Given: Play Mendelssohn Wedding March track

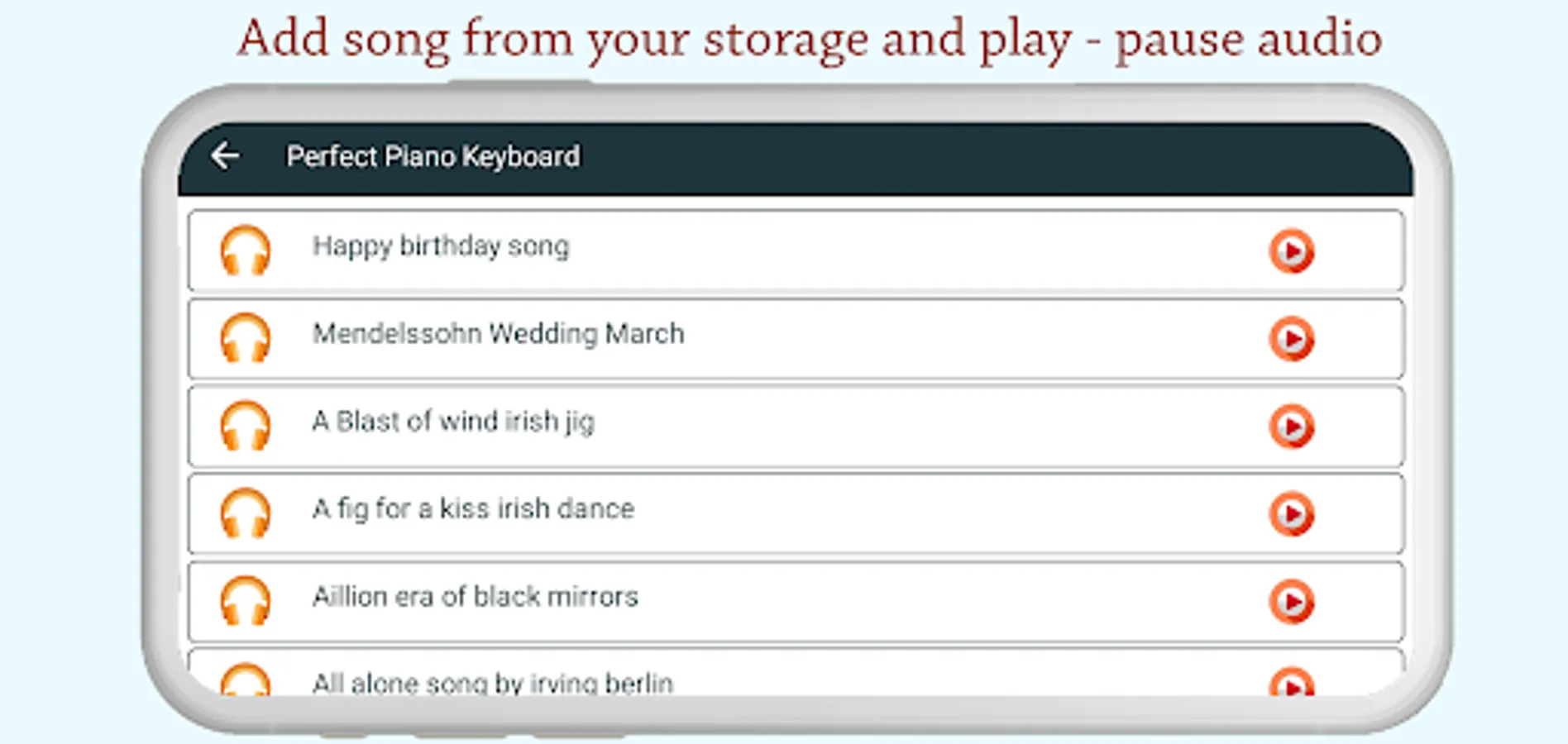Looking at the screenshot, I should pyautogui.click(x=1291, y=338).
